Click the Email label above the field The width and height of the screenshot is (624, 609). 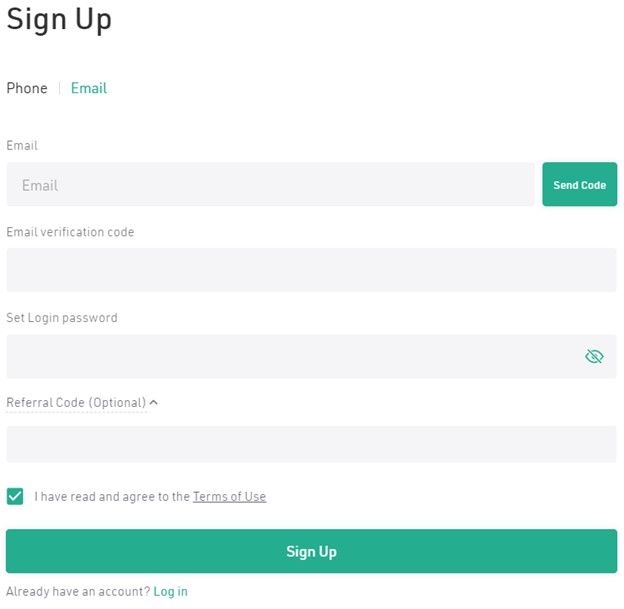(x=22, y=145)
